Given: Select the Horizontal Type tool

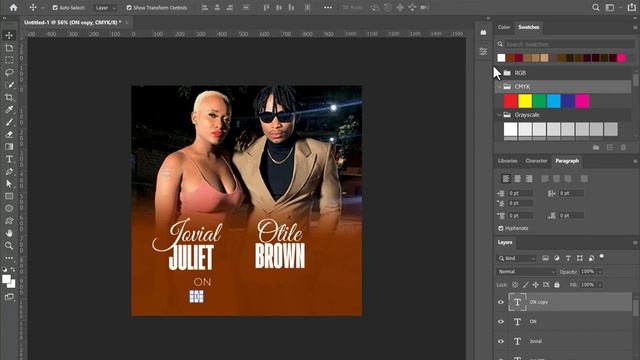Looking at the screenshot, I should [x=9, y=159].
